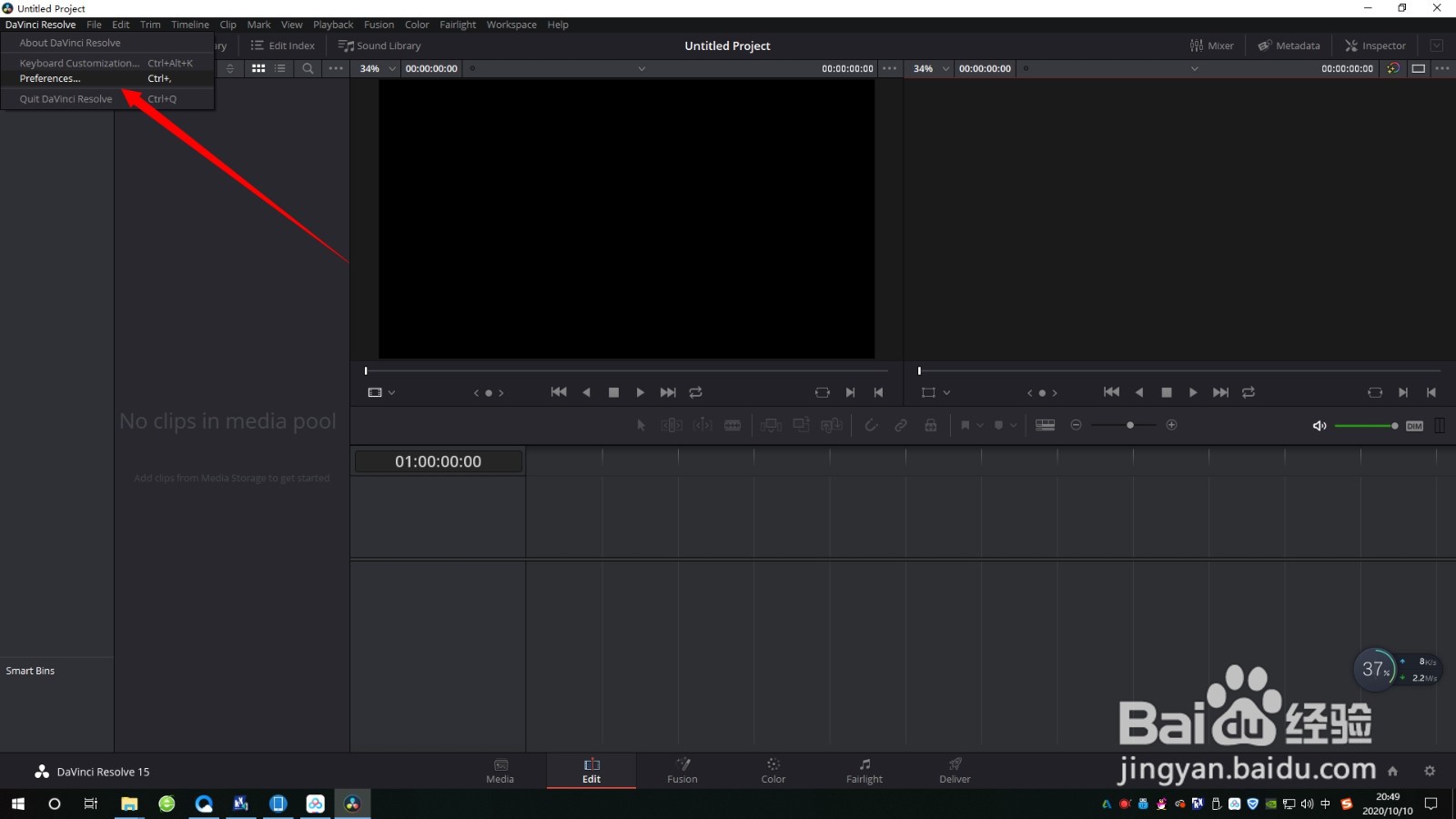The width and height of the screenshot is (1456, 819).
Task: Click the Replace Clip icon
Action: click(x=832, y=425)
